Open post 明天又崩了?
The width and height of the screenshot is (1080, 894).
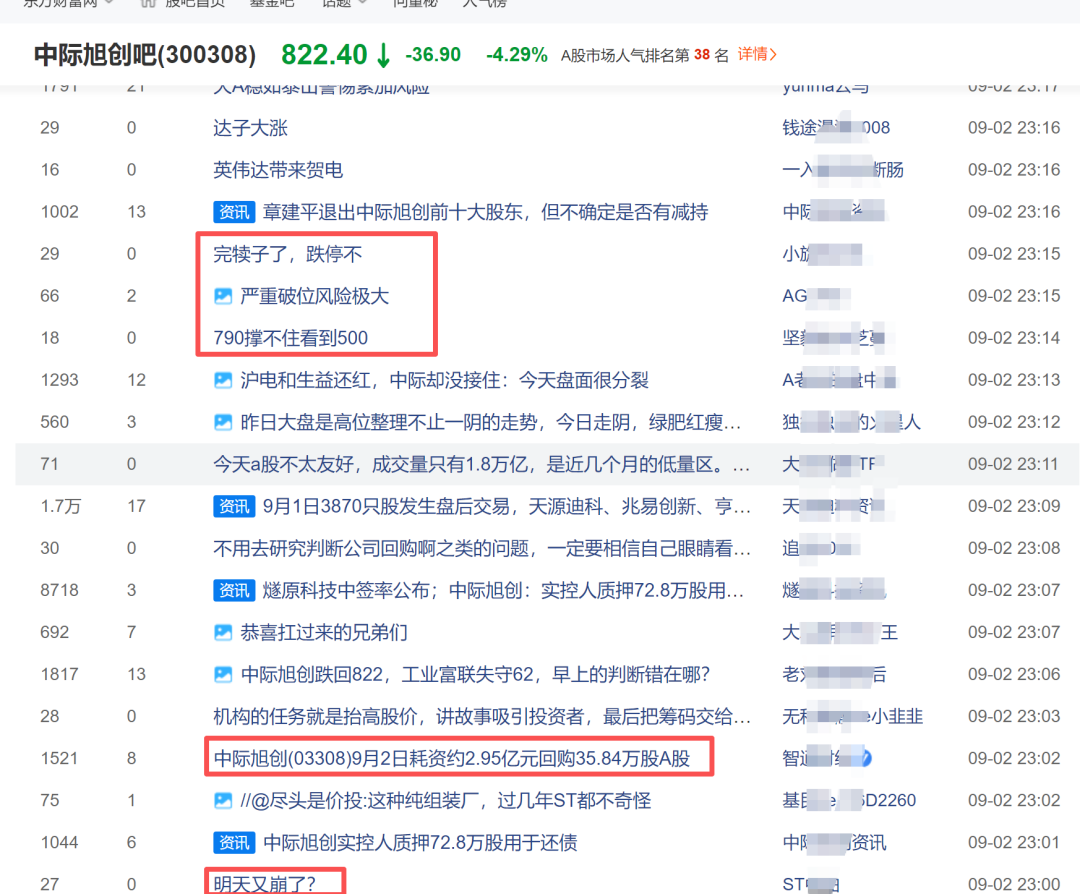point(264,884)
